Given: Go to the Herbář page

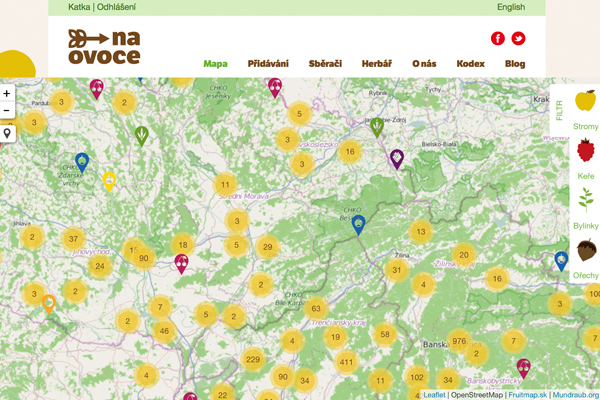Looking at the screenshot, I should click(375, 63).
